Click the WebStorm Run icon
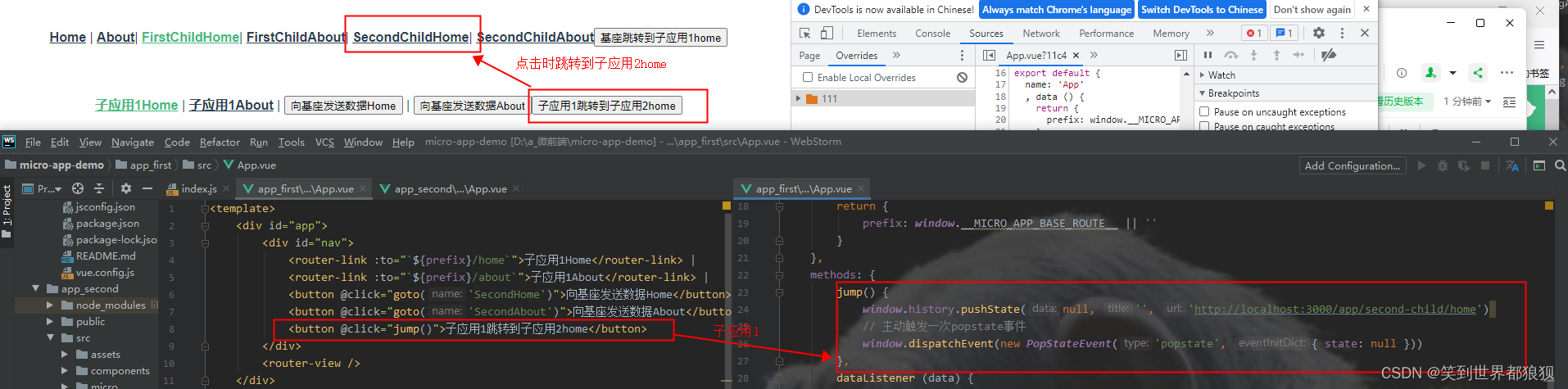The height and width of the screenshot is (389, 1568). (x=1421, y=165)
